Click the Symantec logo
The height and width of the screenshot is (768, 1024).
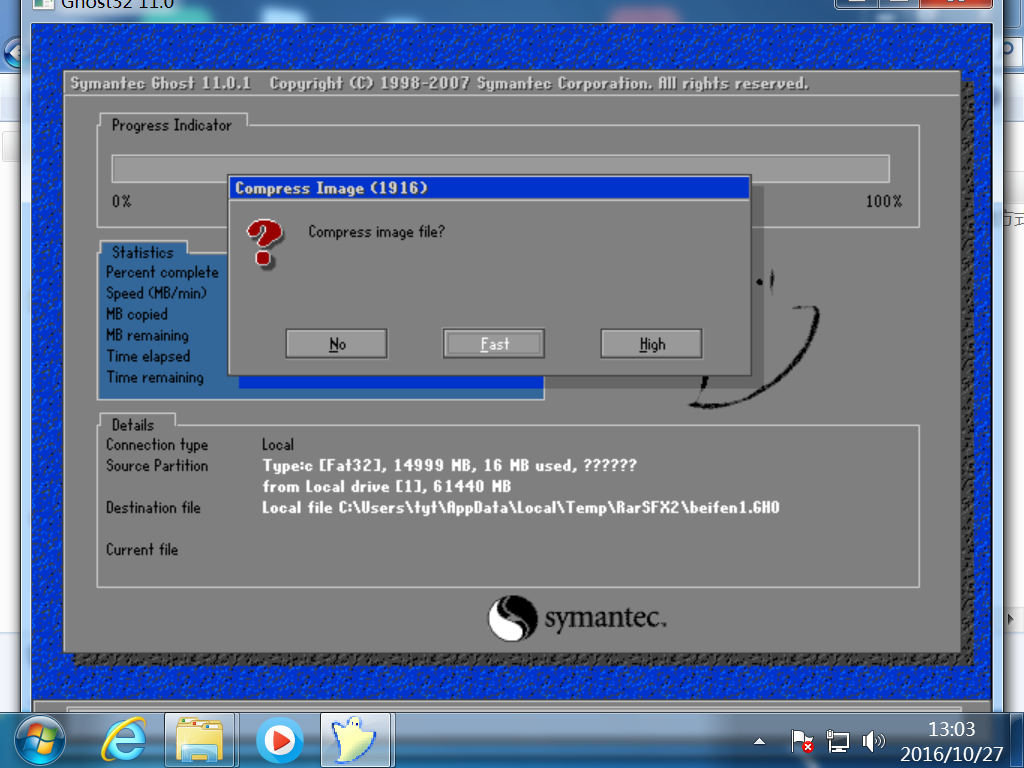(x=577, y=618)
